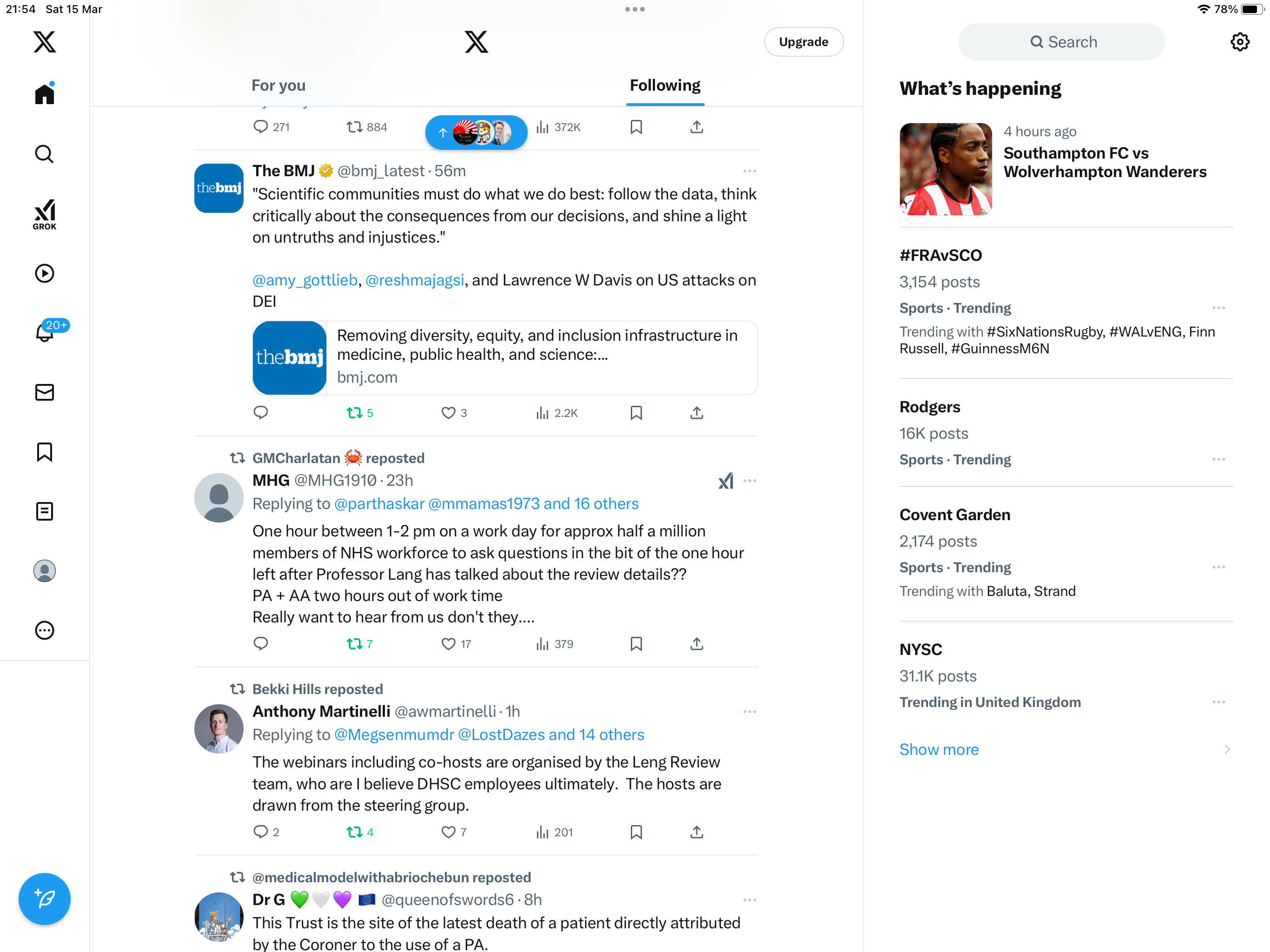Open Southampton FC vs Wolverhampton thumbnail
The height and width of the screenshot is (952, 1270).
pyautogui.click(x=946, y=169)
